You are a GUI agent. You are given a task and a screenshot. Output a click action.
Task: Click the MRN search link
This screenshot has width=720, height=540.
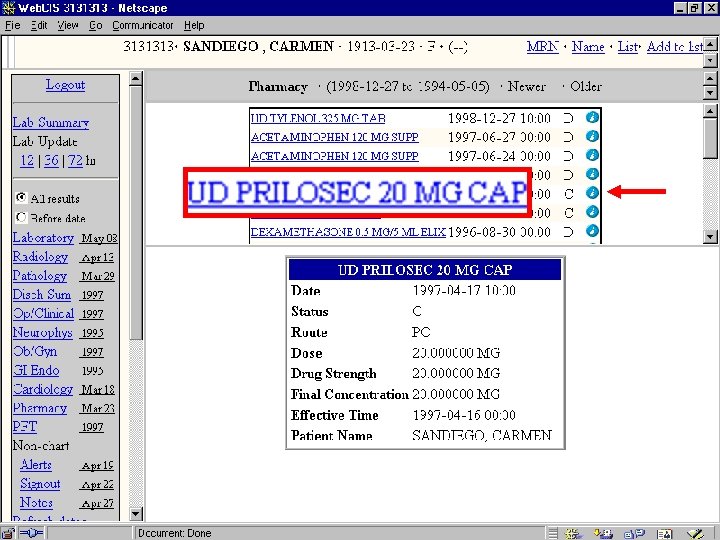543,46
